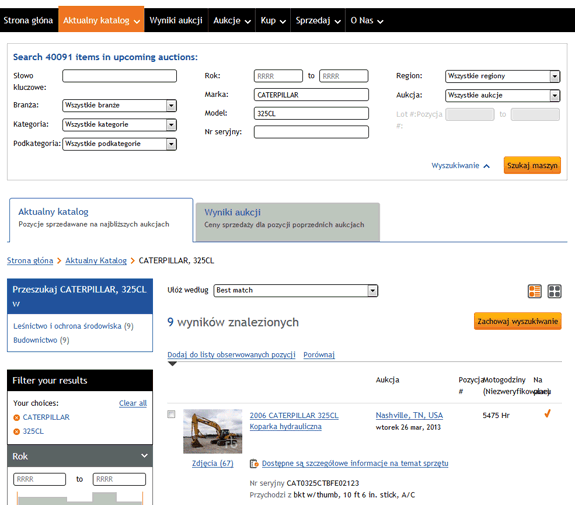Click the orange checkmark in Na placu column

[547, 414]
